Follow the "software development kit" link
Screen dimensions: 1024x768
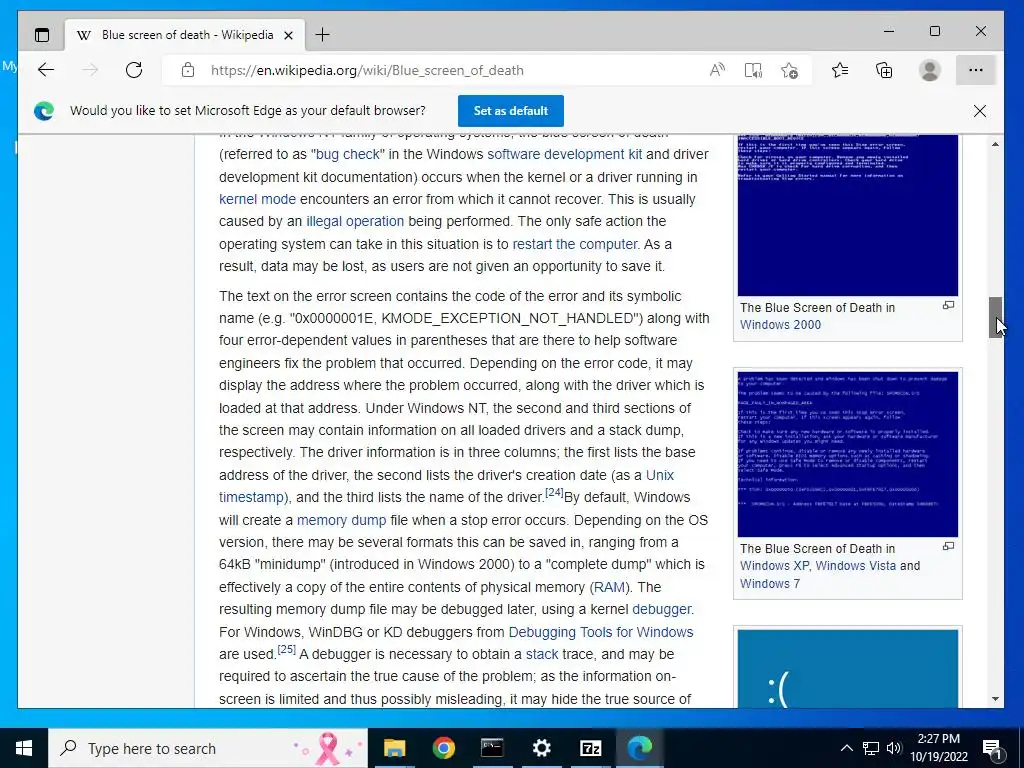[x=564, y=155]
